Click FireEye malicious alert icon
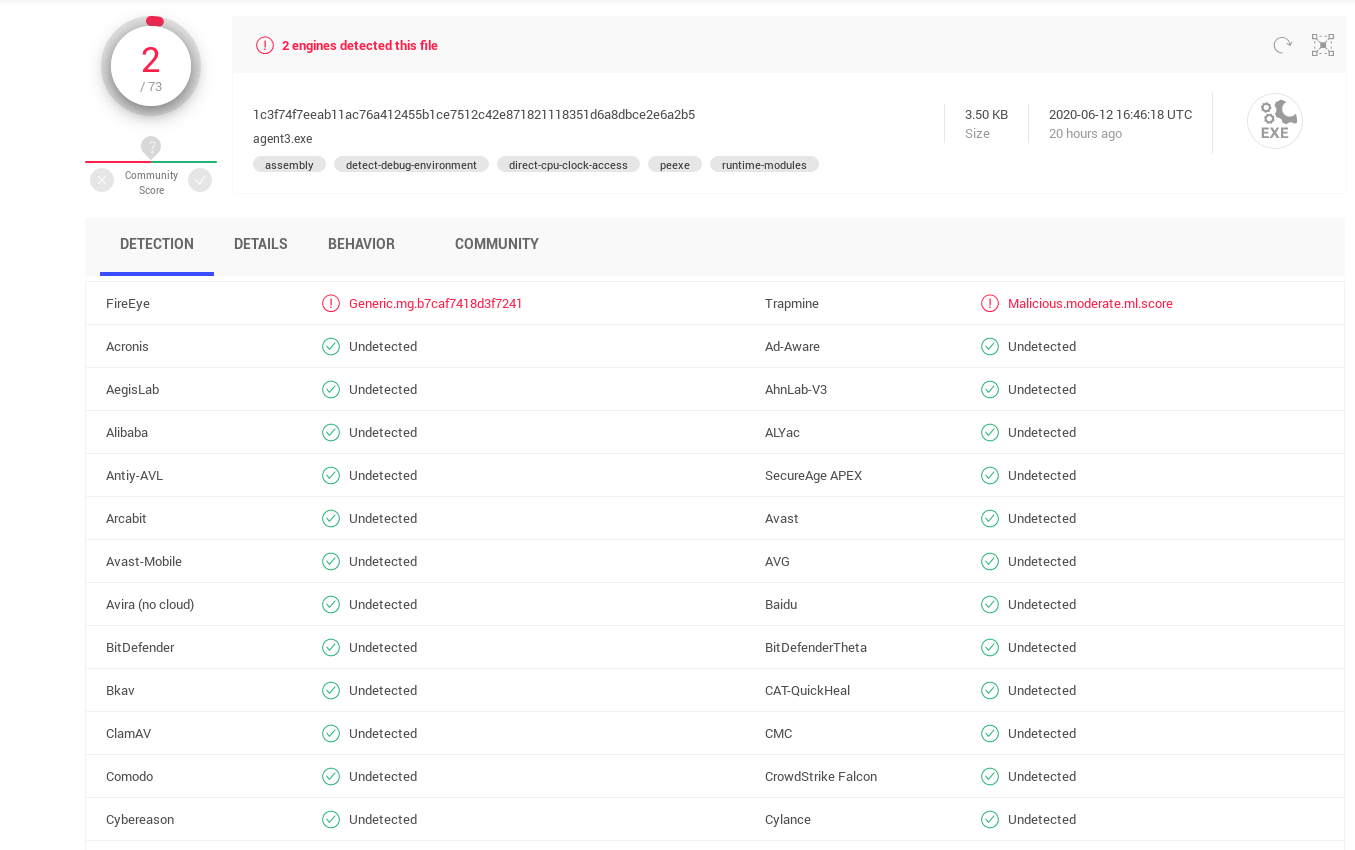The image size is (1355, 850). 331,303
